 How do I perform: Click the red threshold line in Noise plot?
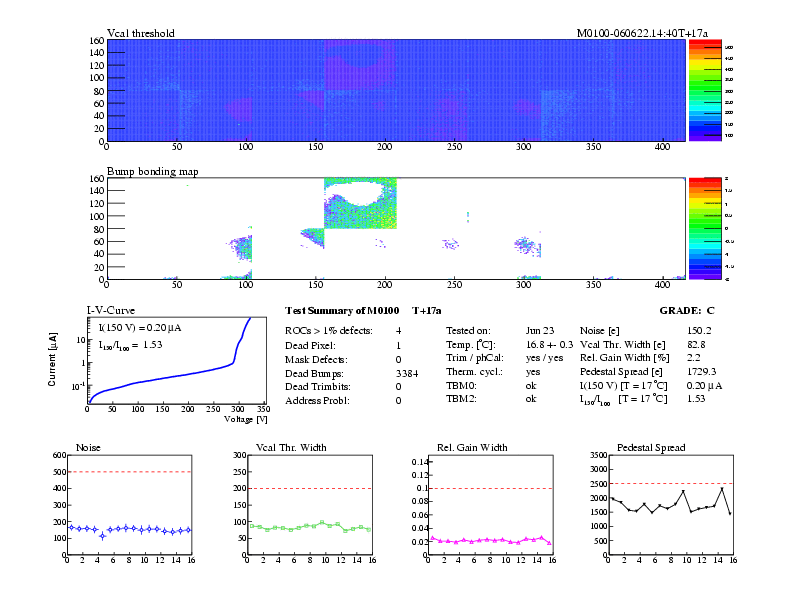point(128,472)
